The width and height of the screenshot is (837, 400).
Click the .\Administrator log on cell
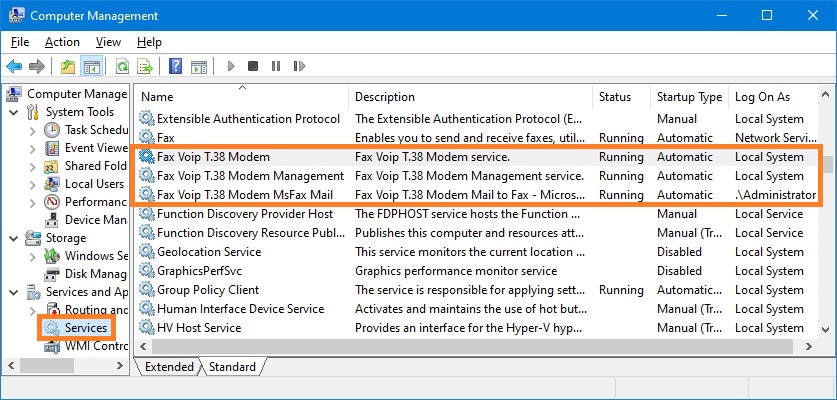(775, 195)
